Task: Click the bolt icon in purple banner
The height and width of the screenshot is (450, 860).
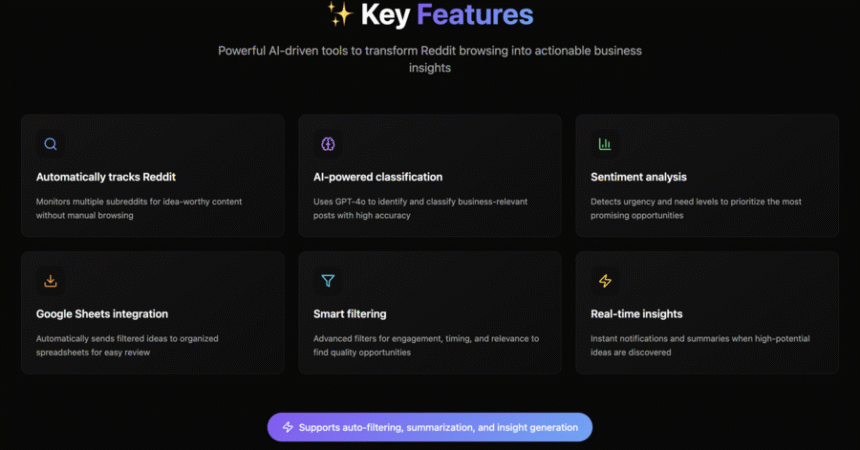Action: click(x=288, y=427)
